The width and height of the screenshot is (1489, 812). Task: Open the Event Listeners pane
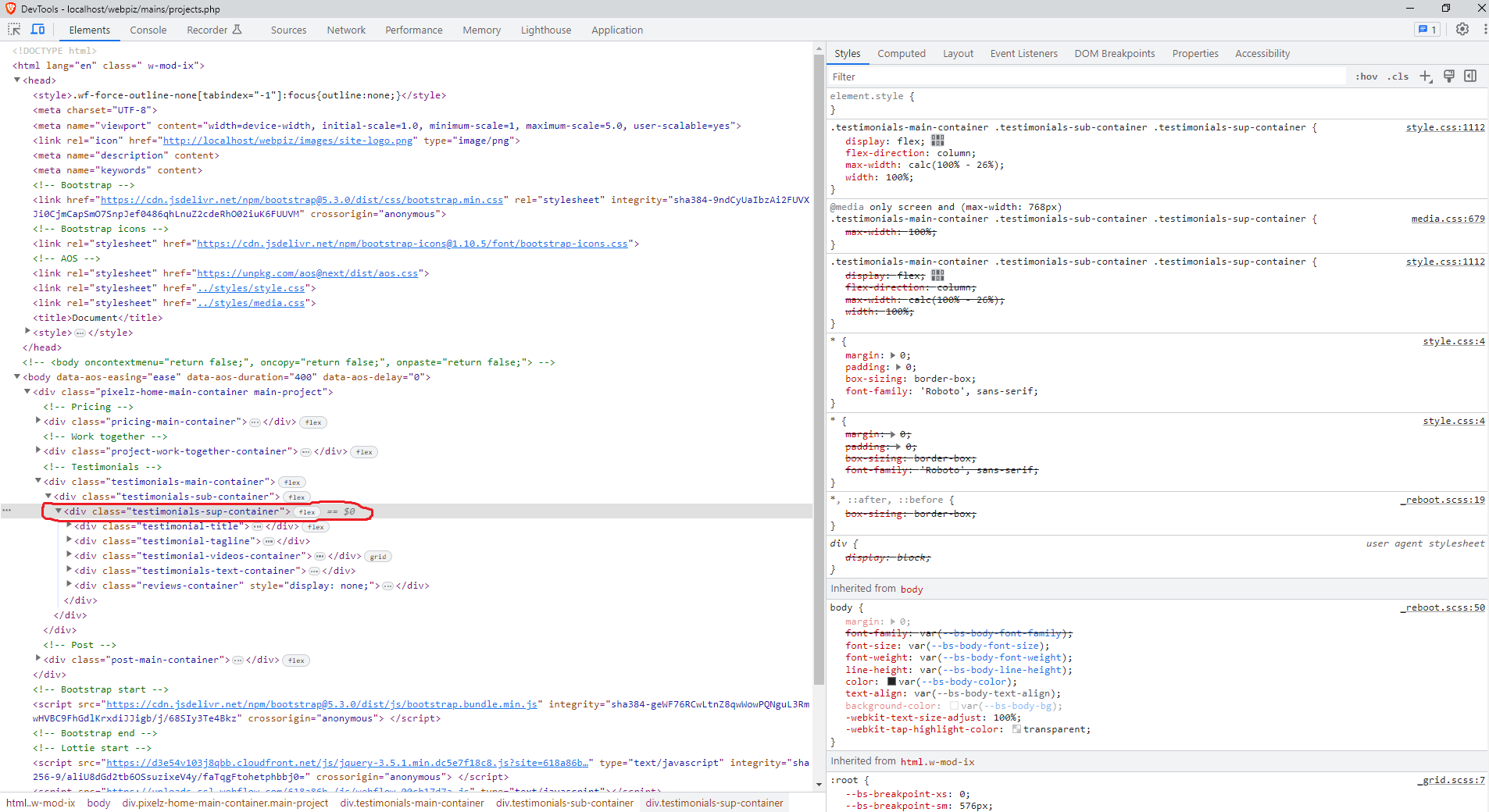pos(1023,53)
